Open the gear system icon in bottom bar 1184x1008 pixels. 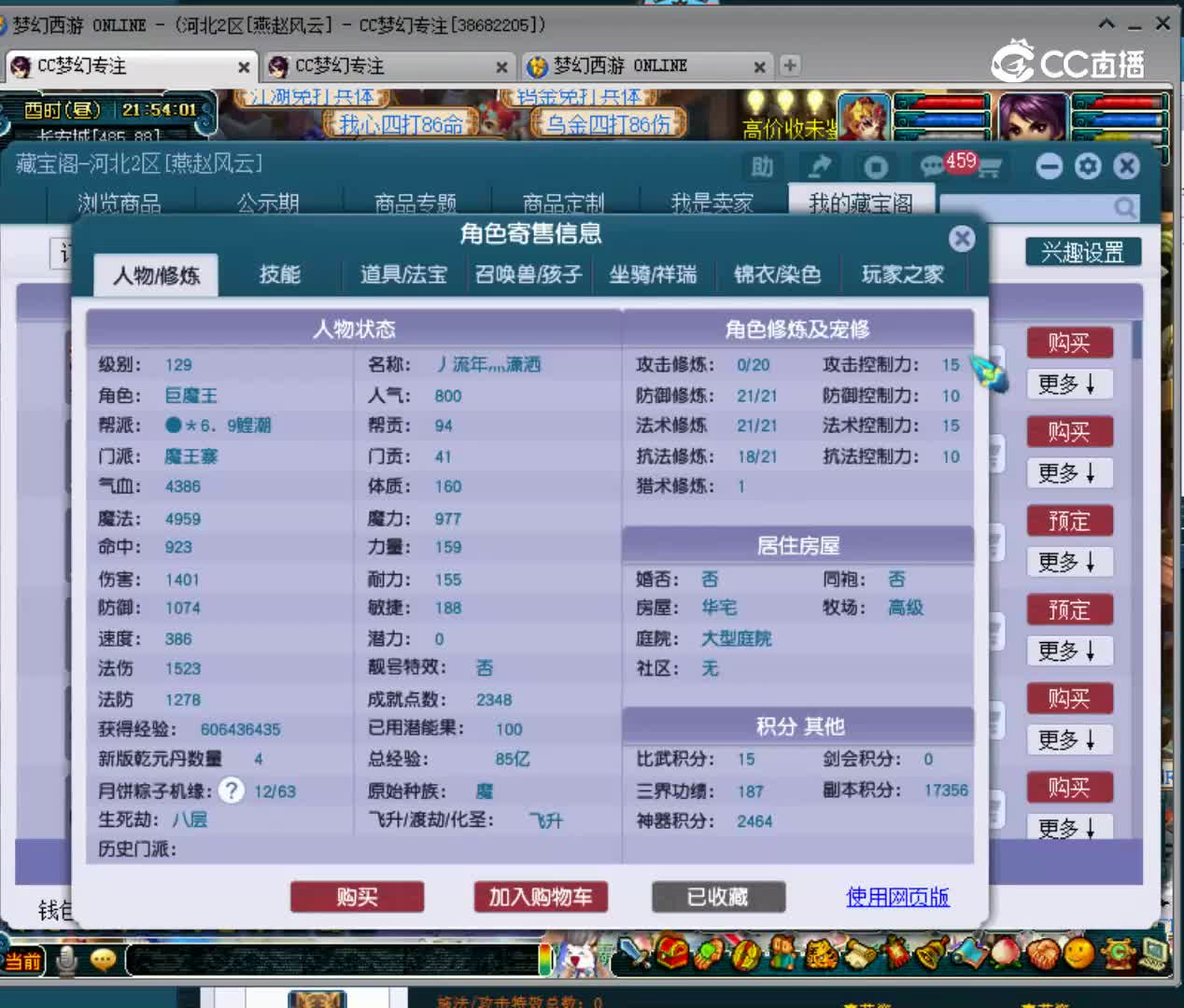(1118, 954)
